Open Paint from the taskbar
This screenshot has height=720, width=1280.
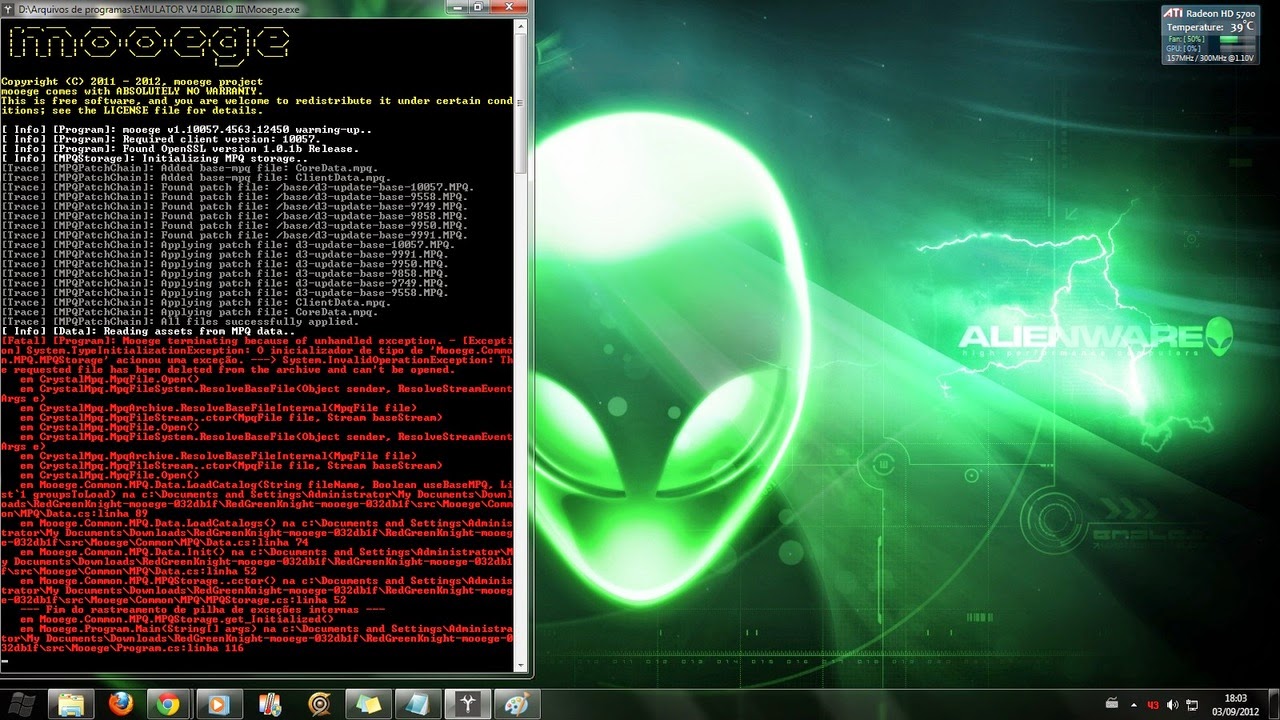(x=517, y=704)
